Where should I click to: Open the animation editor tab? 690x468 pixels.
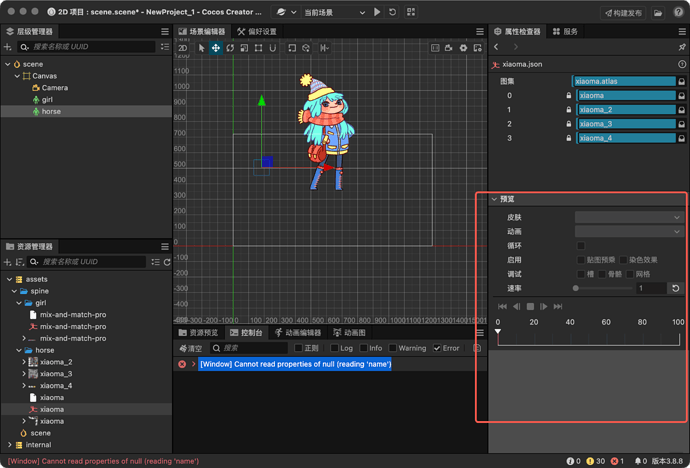click(298, 333)
